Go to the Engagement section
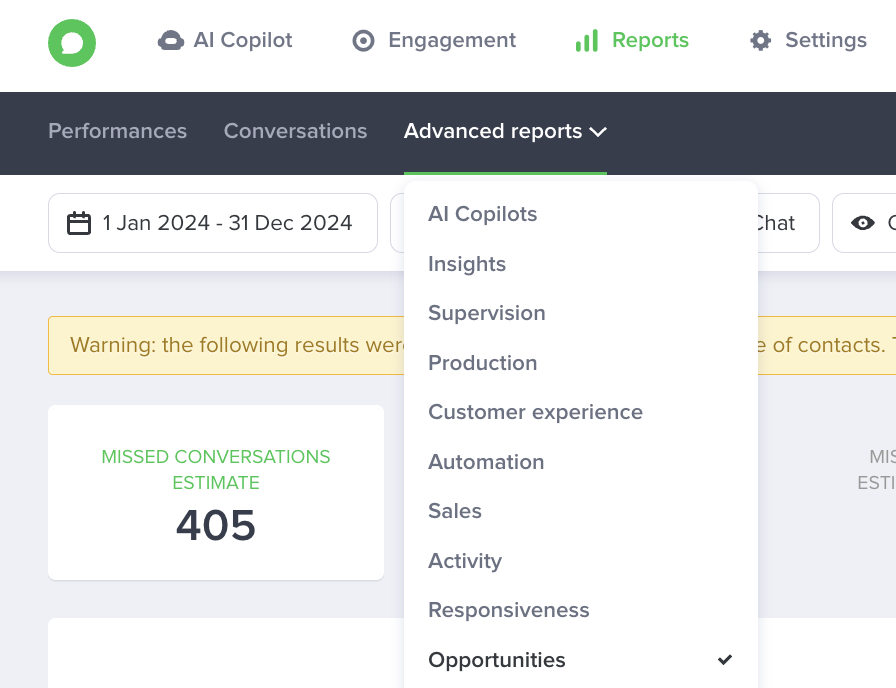This screenshot has width=896, height=688. point(434,41)
